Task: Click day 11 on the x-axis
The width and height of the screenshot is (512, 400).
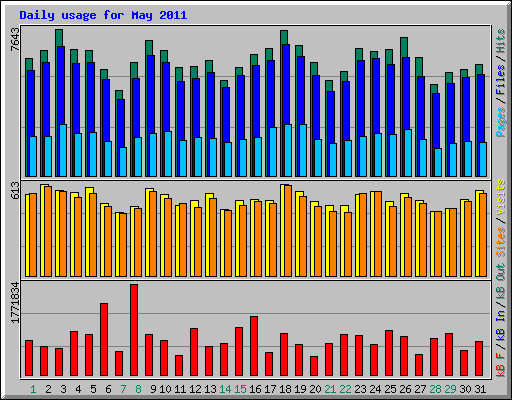Action: 180,389
